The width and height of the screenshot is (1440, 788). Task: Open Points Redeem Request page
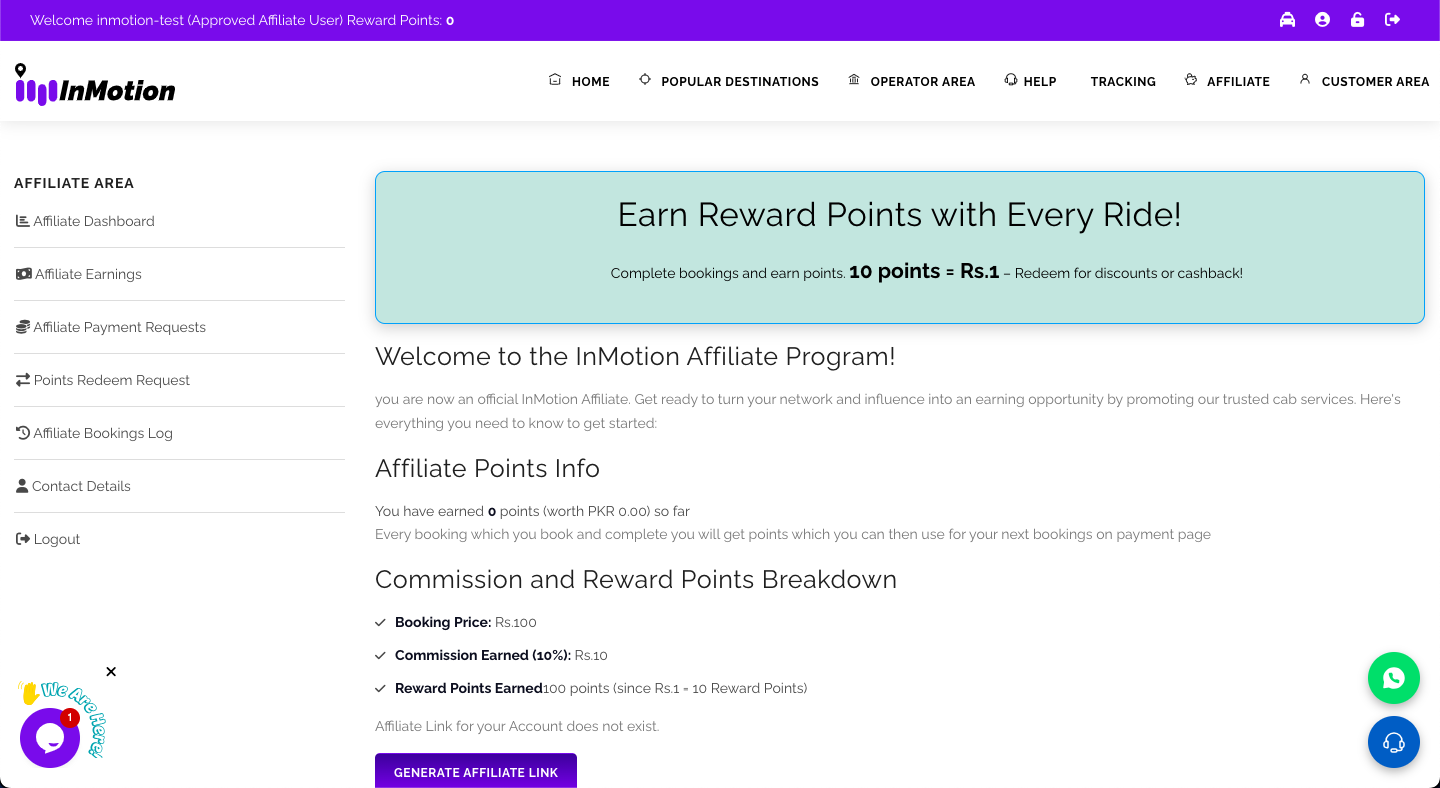111,380
